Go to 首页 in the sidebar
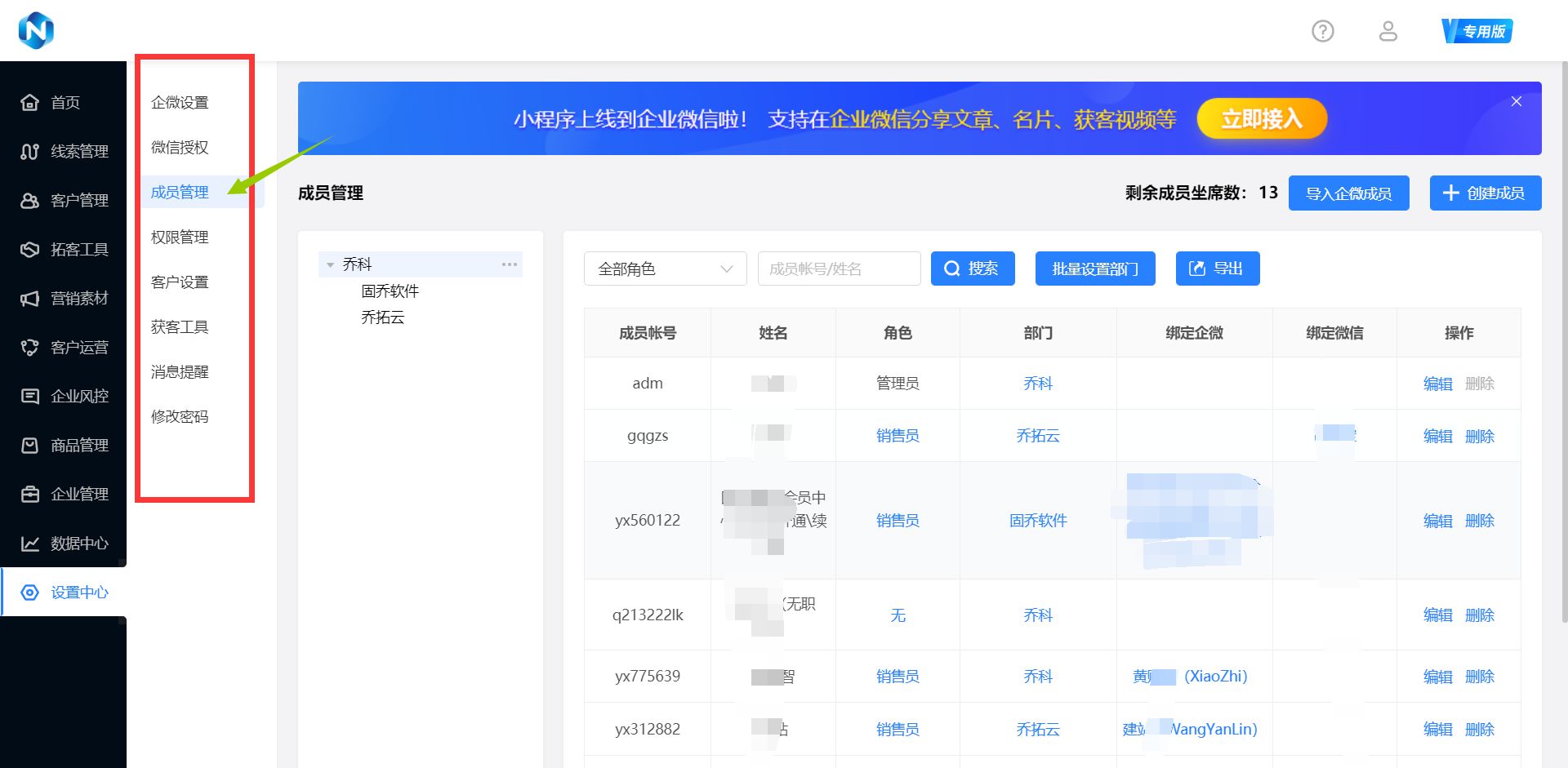 64,103
